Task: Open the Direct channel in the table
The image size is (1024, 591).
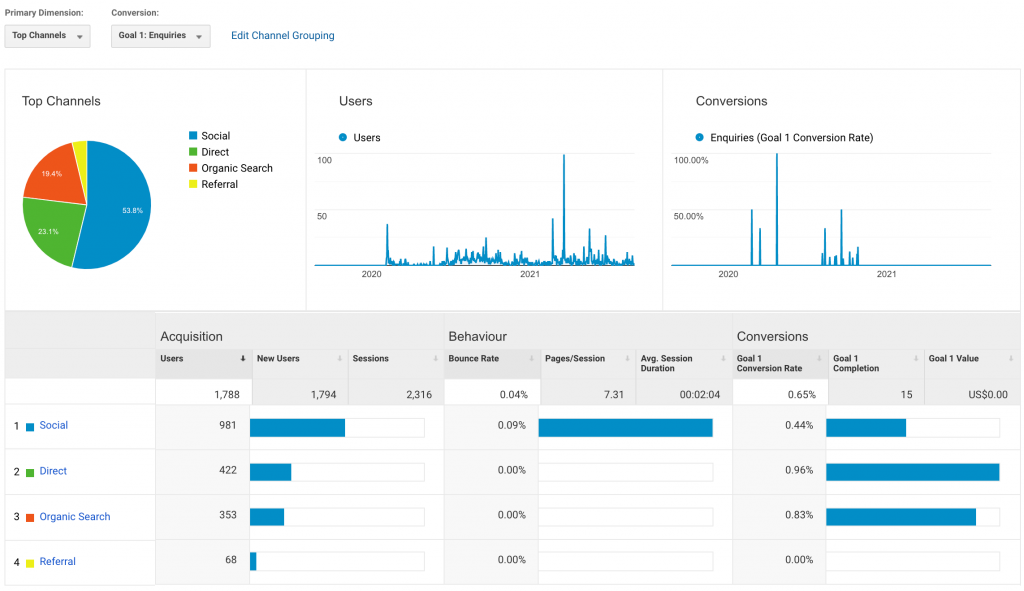Action: [x=53, y=471]
